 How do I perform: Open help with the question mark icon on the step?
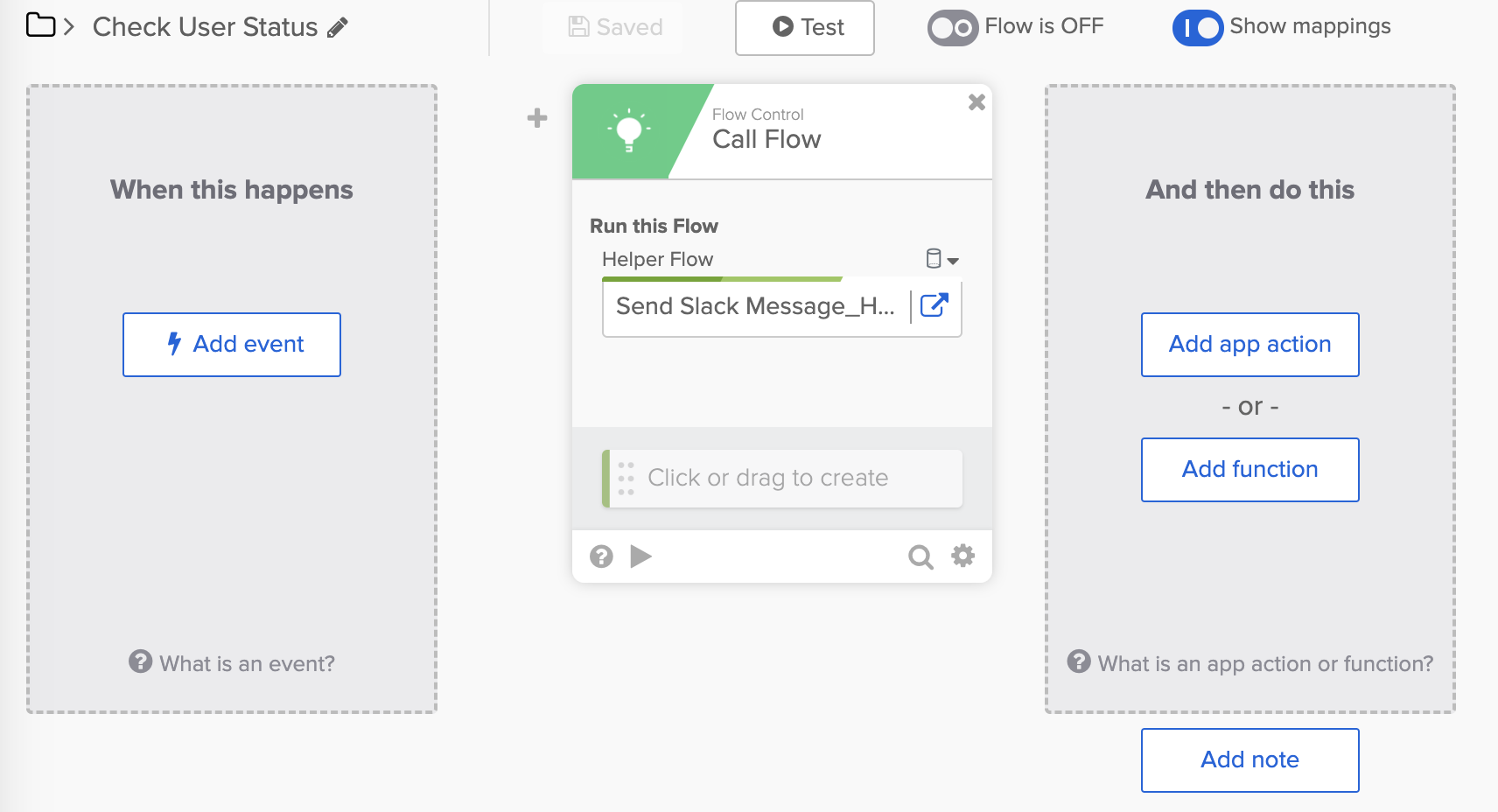click(x=601, y=556)
